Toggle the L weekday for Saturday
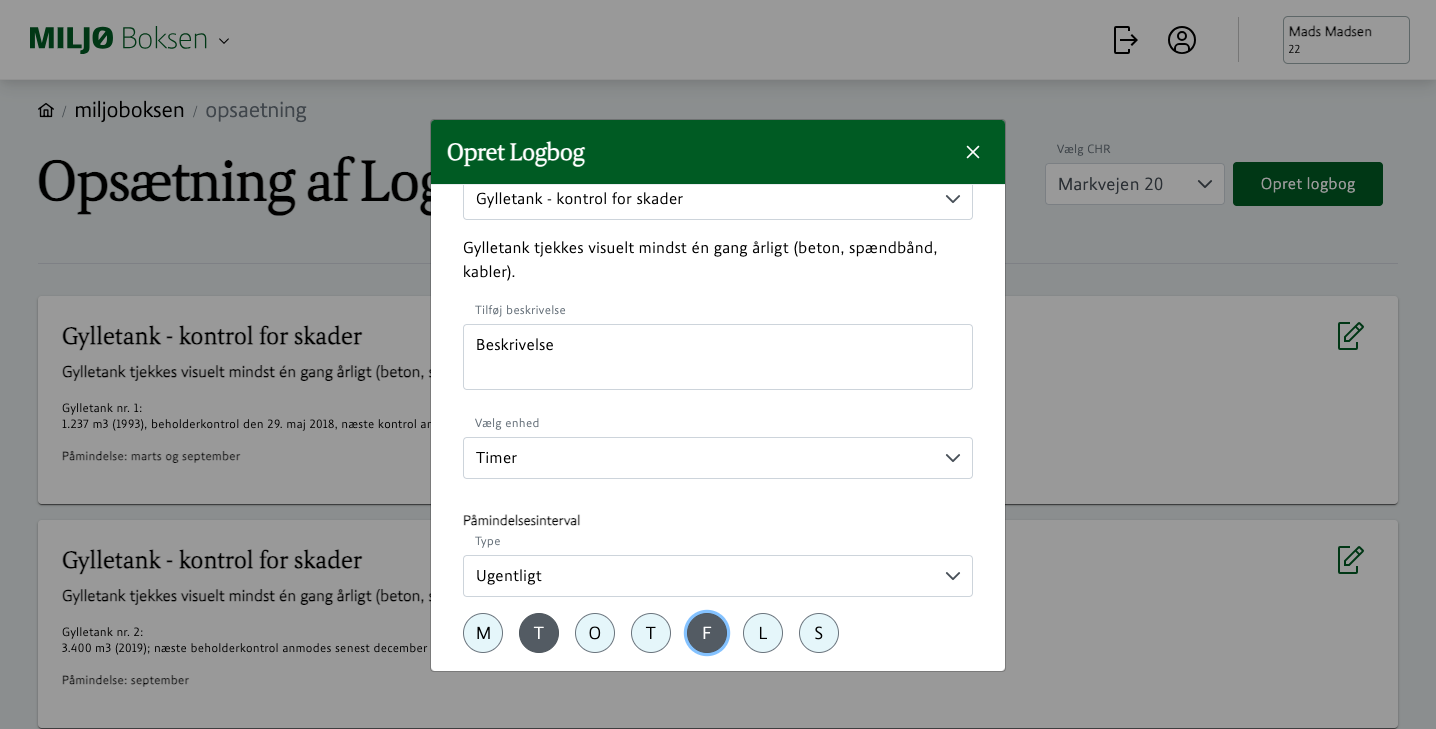 [x=763, y=633]
